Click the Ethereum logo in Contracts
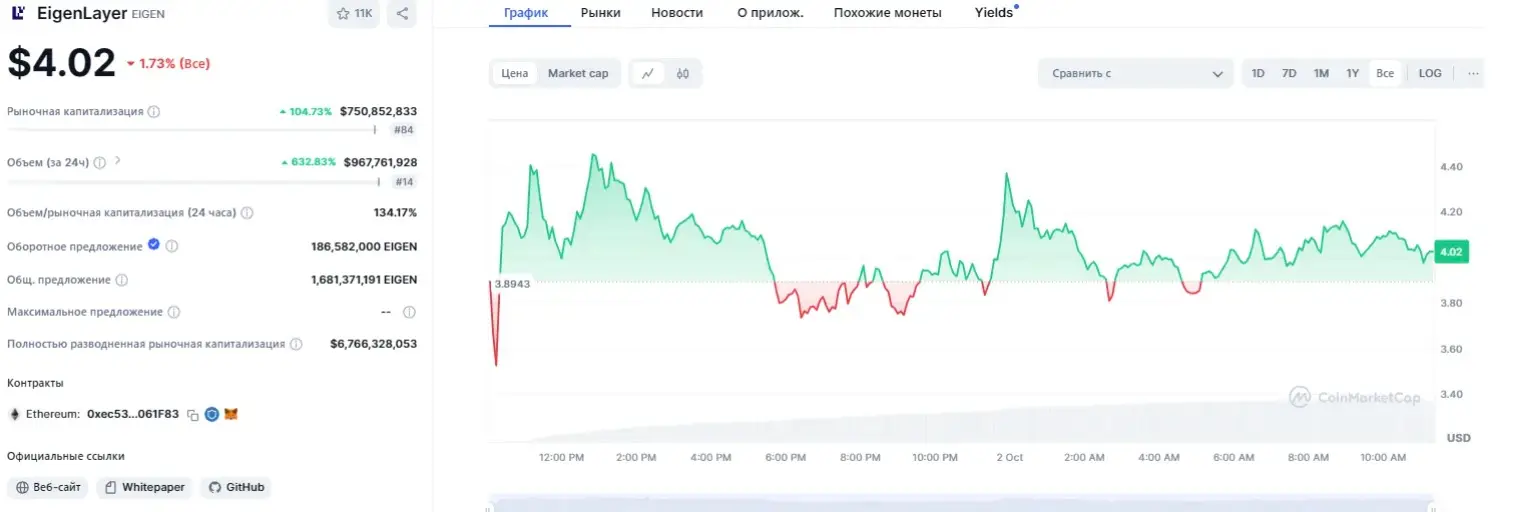The width and height of the screenshot is (1514, 512). [x=15, y=414]
